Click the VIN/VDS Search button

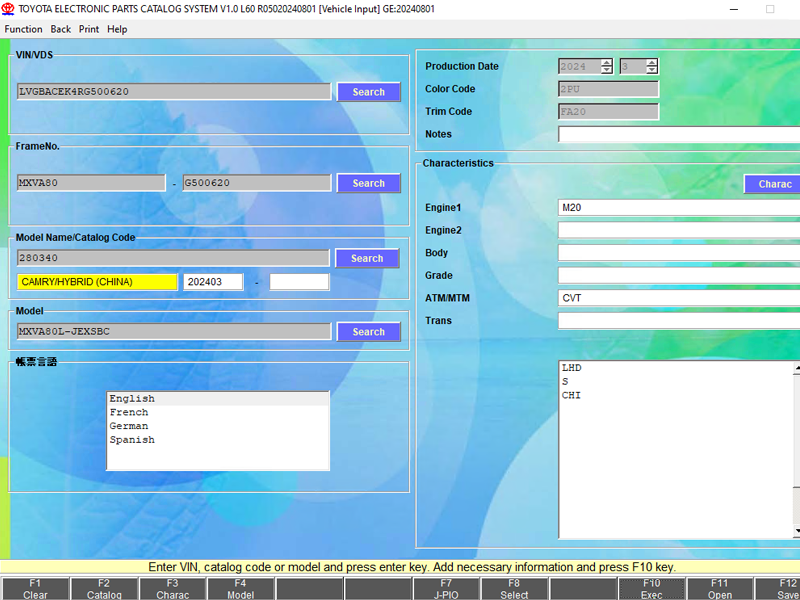tap(368, 92)
